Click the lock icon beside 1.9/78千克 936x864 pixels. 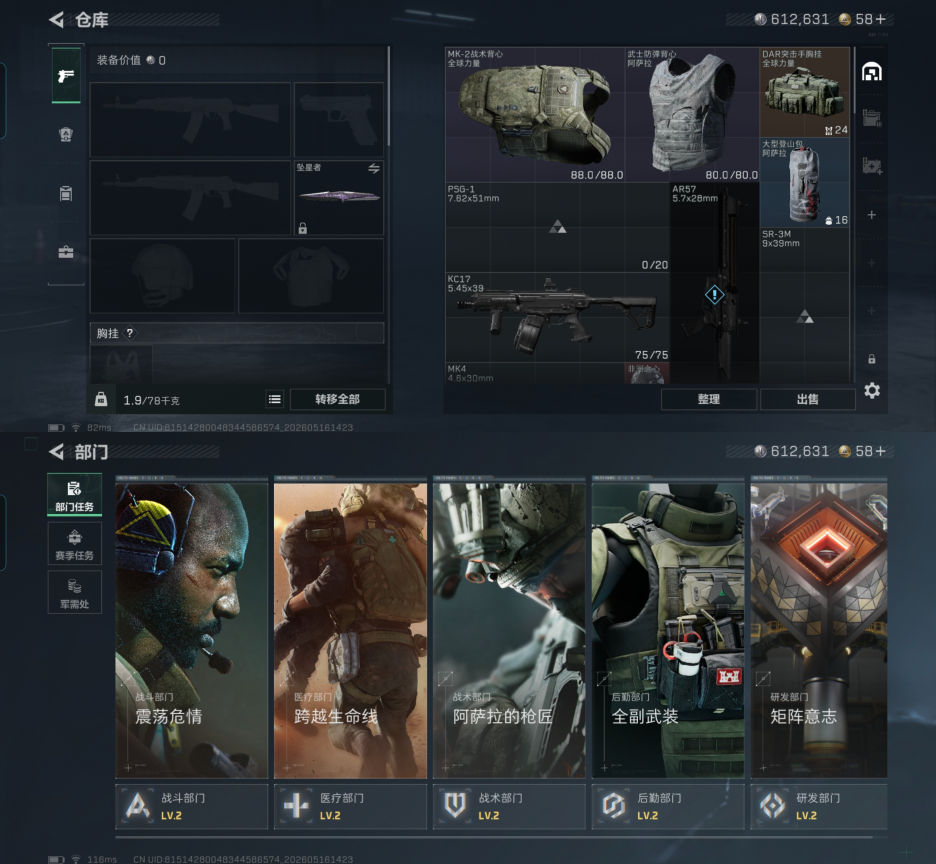[x=101, y=399]
